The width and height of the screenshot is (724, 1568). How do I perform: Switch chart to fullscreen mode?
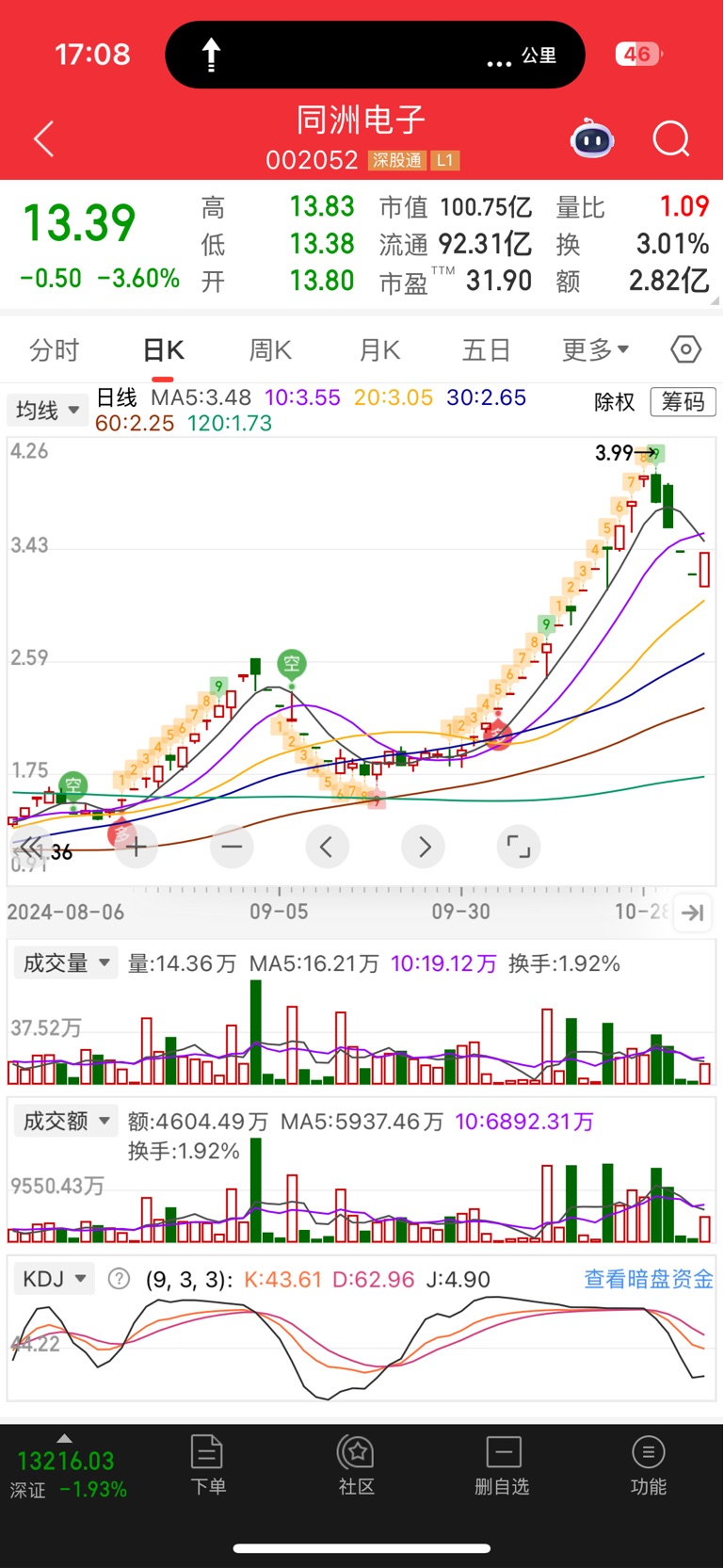pos(519,847)
